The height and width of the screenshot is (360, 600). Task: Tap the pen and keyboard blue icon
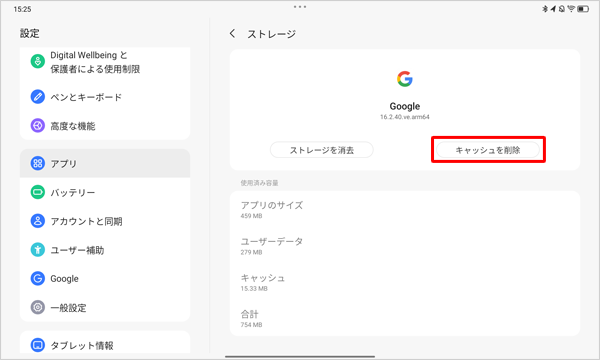tap(38, 97)
